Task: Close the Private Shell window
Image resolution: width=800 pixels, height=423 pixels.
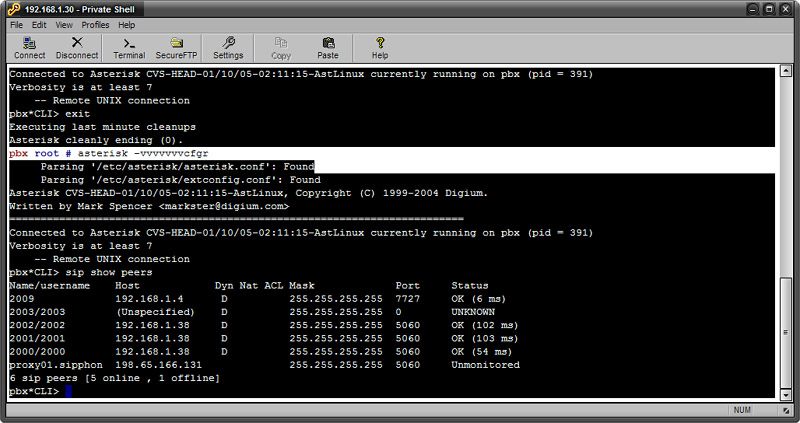Action: [786, 9]
